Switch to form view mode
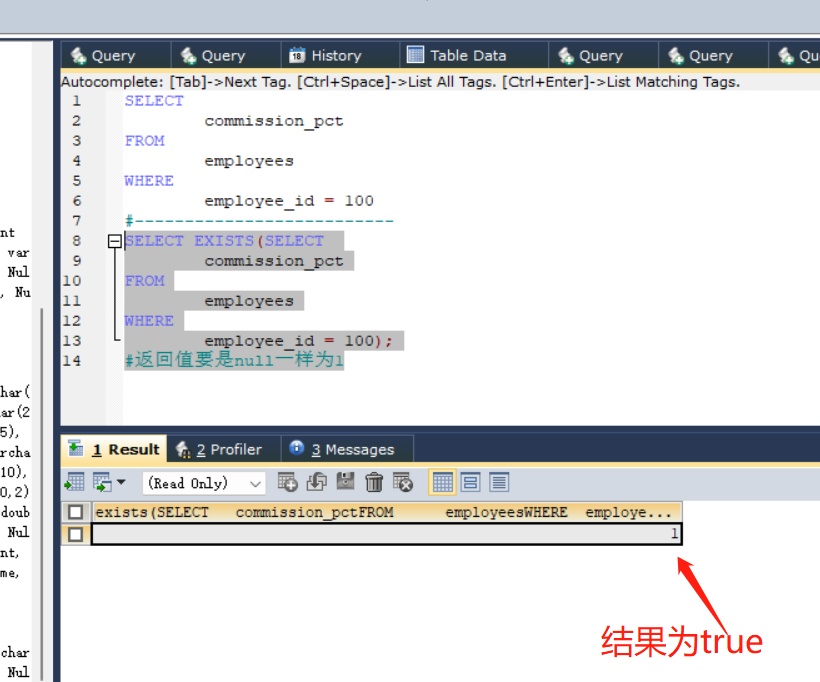820x682 pixels. point(470,482)
